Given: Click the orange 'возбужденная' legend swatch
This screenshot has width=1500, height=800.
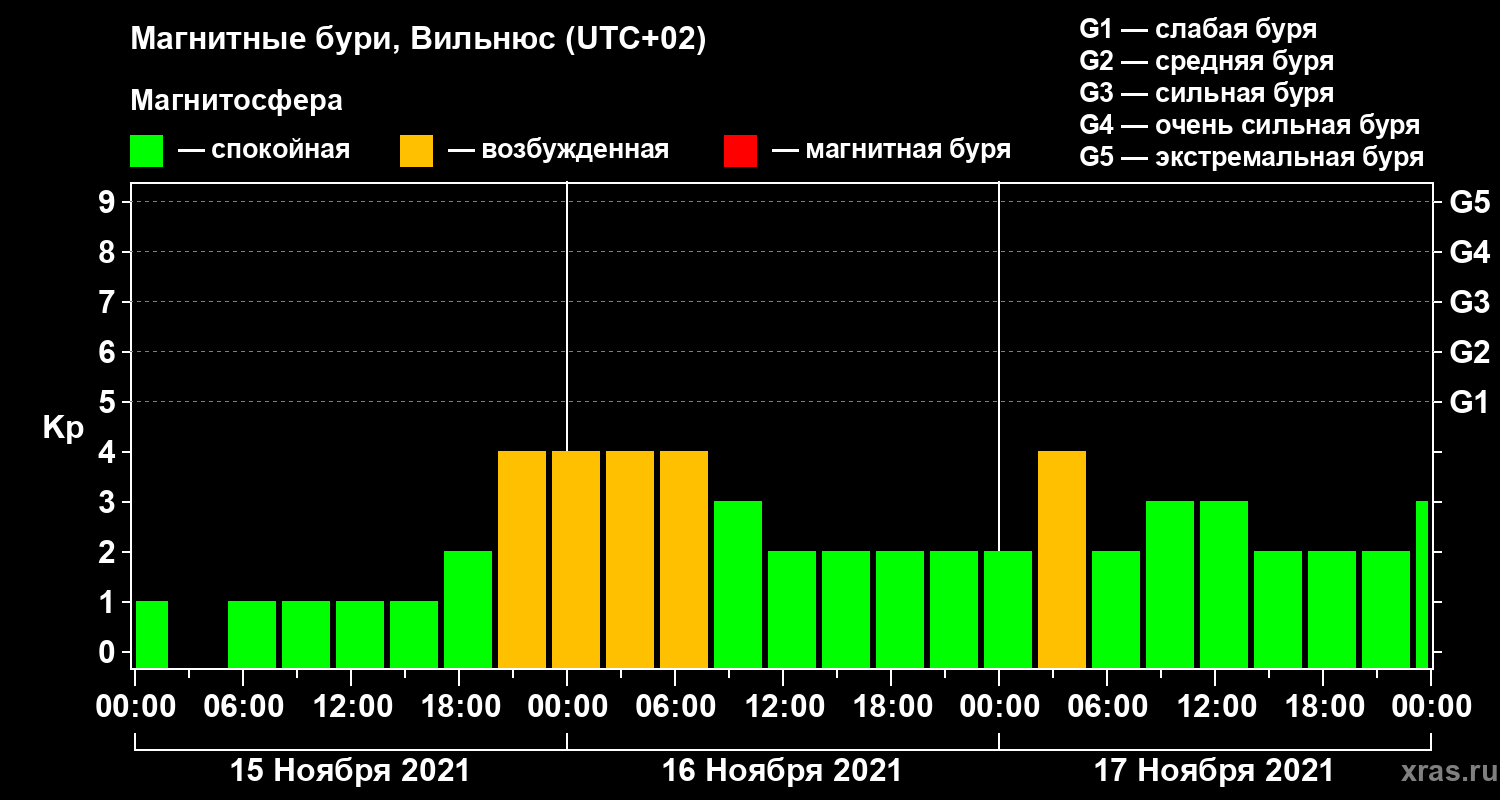Looking at the screenshot, I should coord(416,150).
